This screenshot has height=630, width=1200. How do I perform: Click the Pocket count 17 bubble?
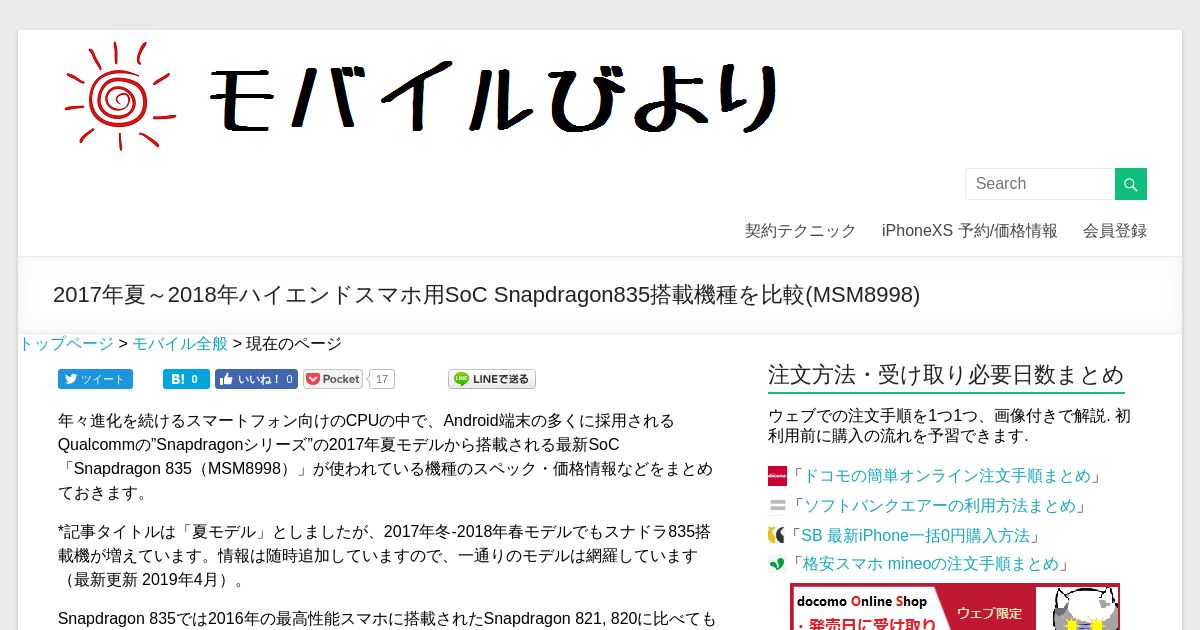(x=382, y=379)
